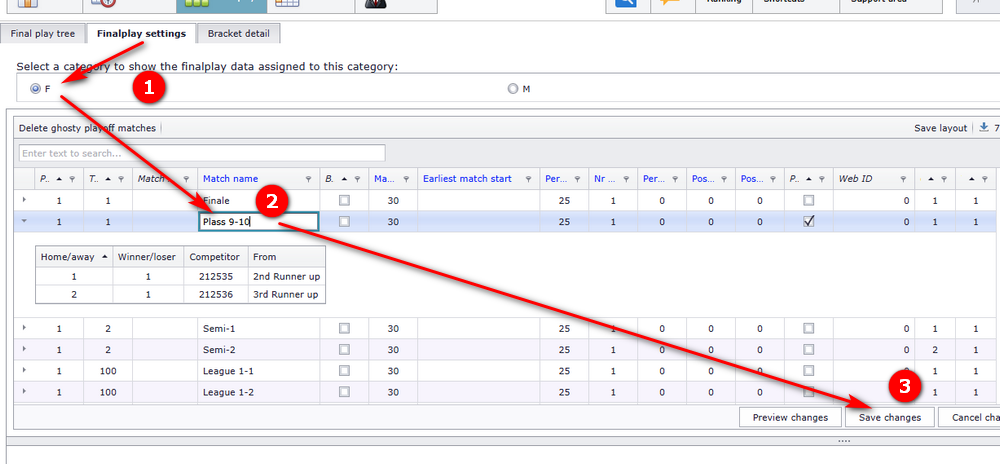
Task: Click competitor 212535 cell
Action: tap(216, 277)
